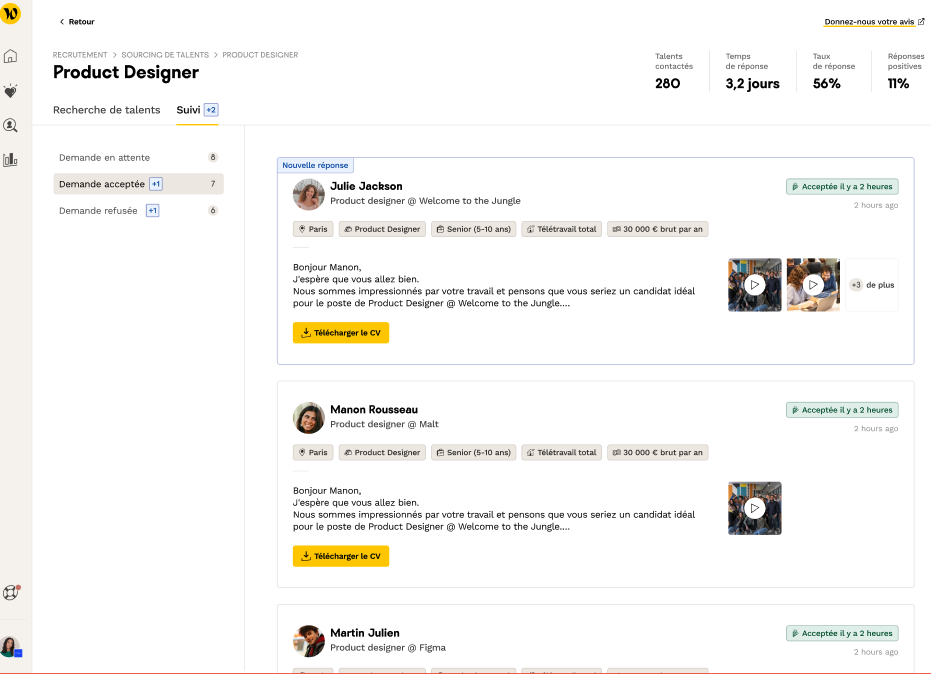Open the bar chart analytics icon

point(11,159)
